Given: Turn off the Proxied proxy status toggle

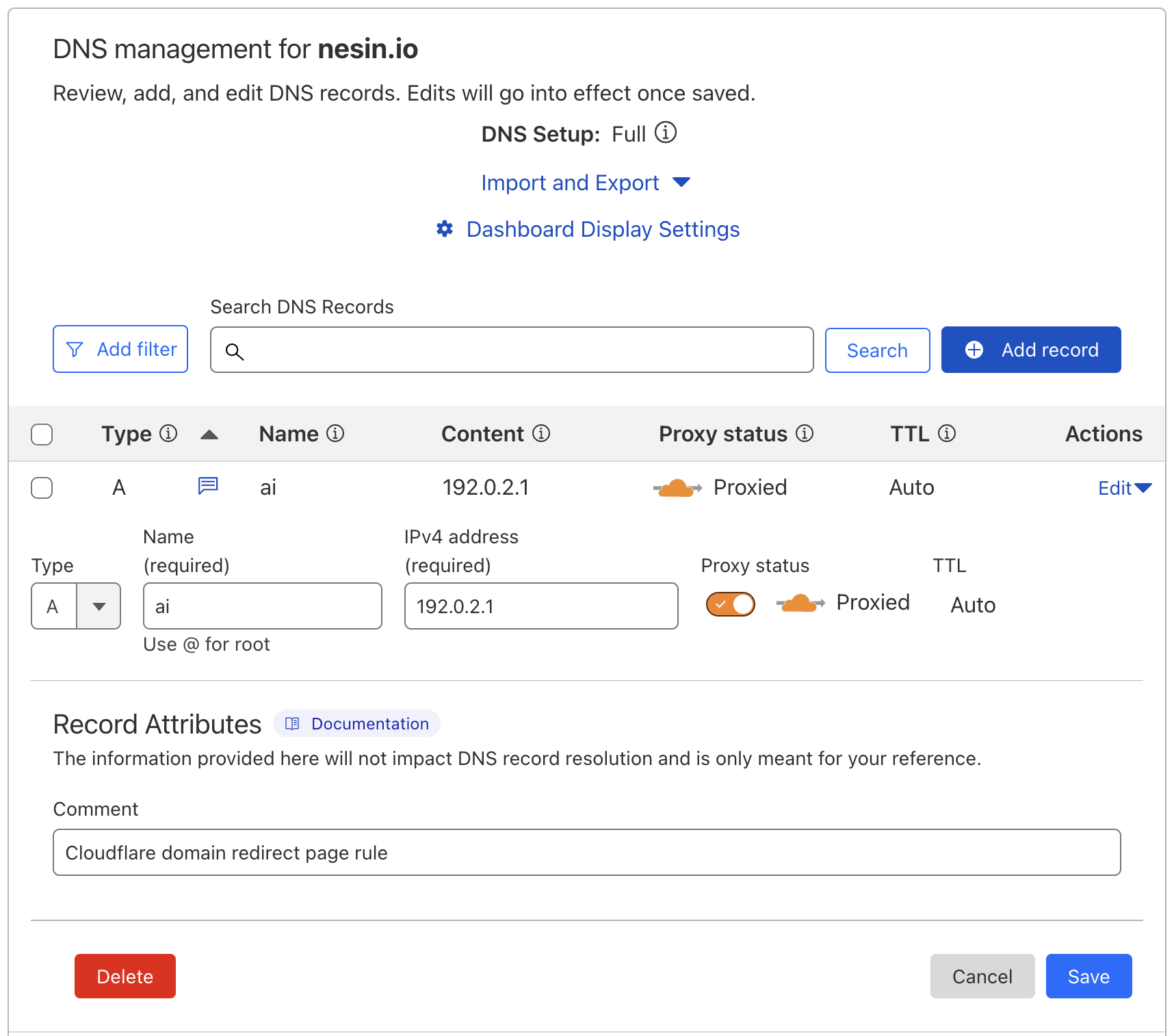Looking at the screenshot, I should coord(730,605).
